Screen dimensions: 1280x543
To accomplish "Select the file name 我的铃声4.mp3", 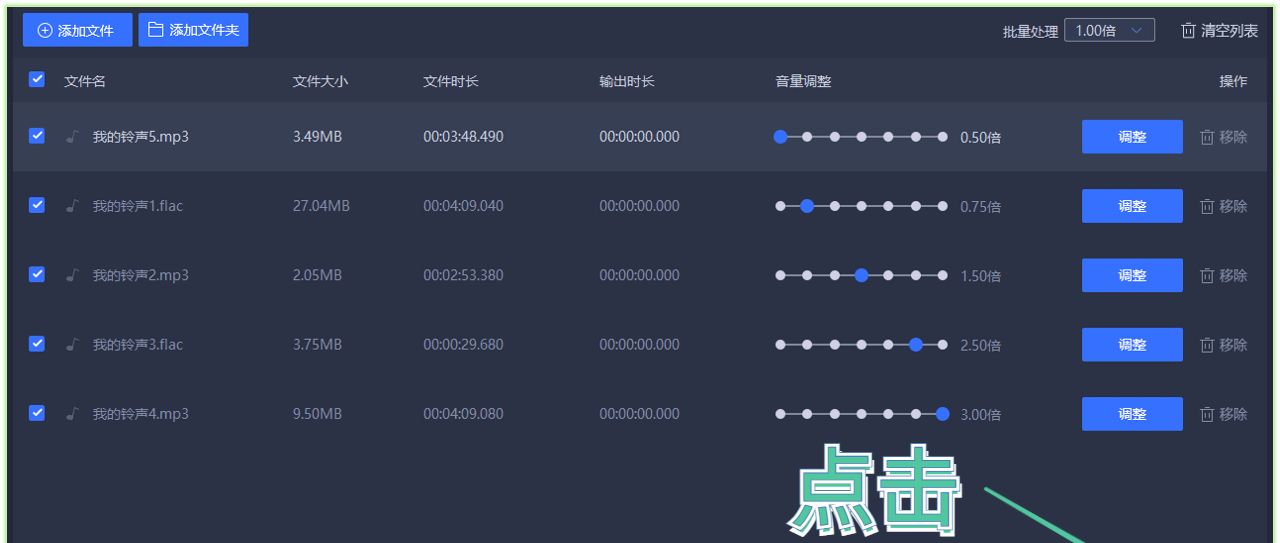I will point(141,413).
